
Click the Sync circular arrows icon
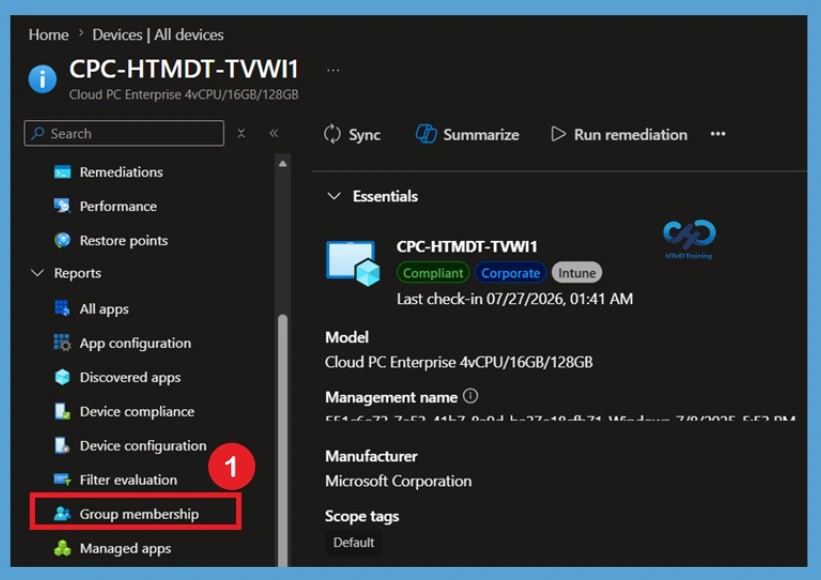pos(332,135)
